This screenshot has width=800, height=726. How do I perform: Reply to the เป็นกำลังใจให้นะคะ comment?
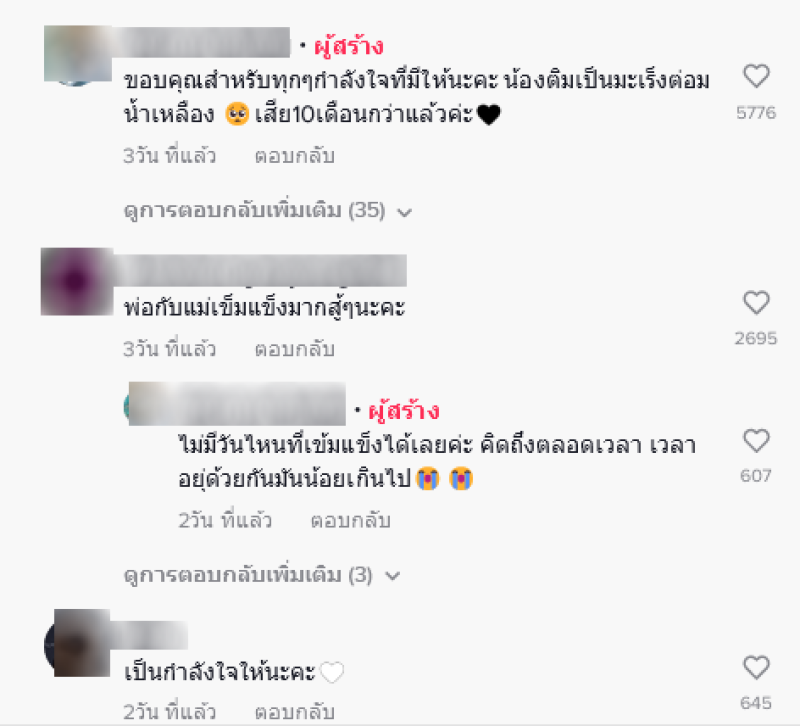(294, 712)
